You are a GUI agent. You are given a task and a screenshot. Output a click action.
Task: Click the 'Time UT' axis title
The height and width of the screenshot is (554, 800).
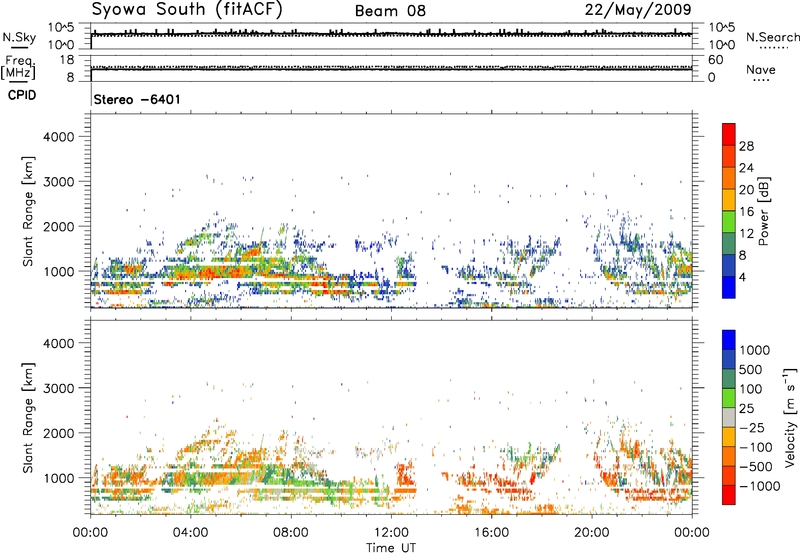[x=391, y=548]
